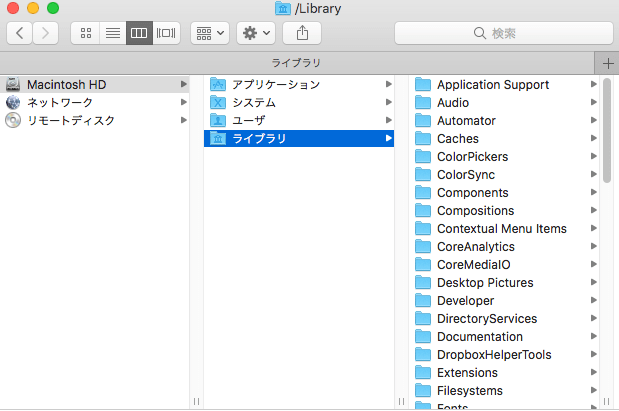619x411 pixels.
Task: Switch to list view
Action: 113,33
